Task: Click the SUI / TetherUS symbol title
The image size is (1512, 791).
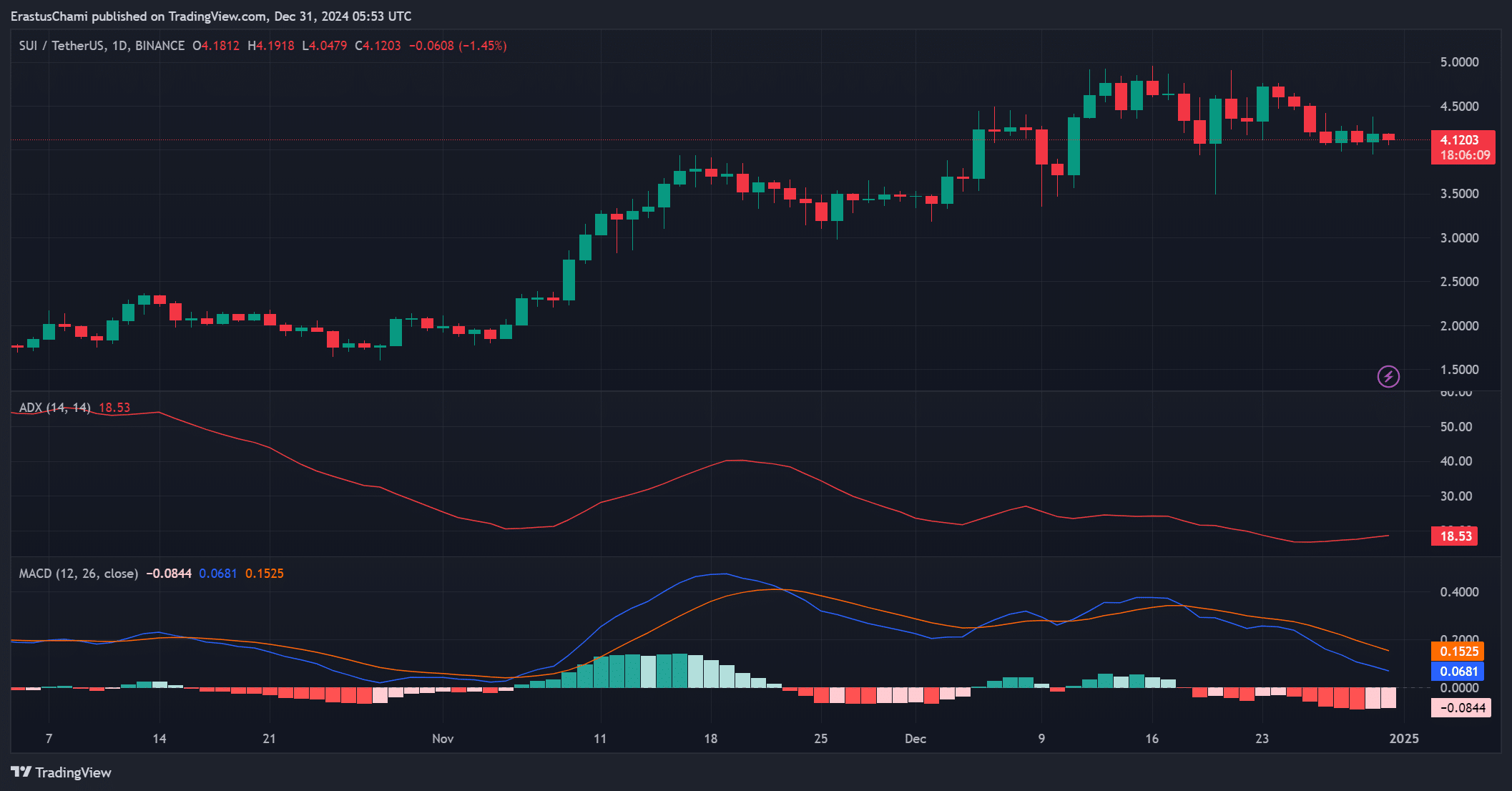Action: (x=62, y=46)
